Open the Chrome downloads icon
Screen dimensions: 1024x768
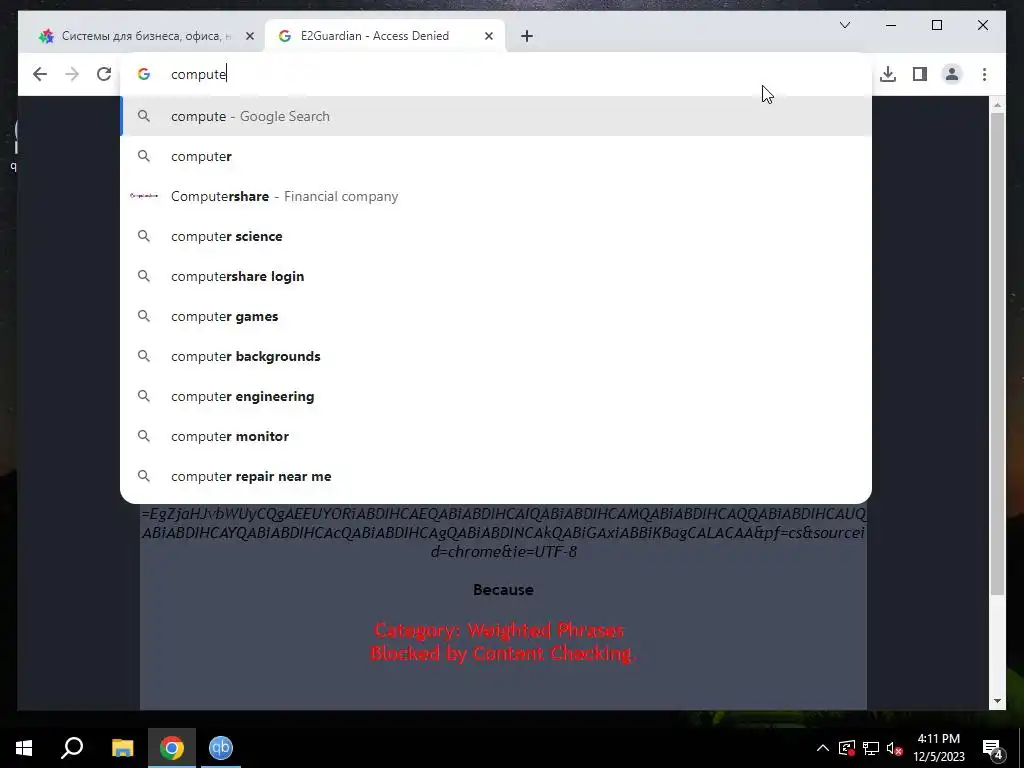pos(888,74)
